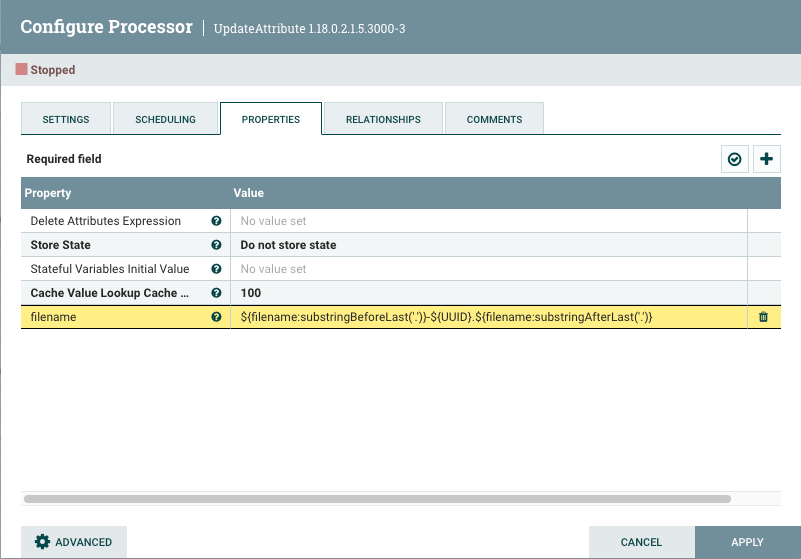The width and height of the screenshot is (801, 559).
Task: Open Store State value 'Do not store state'
Action: click(488, 245)
